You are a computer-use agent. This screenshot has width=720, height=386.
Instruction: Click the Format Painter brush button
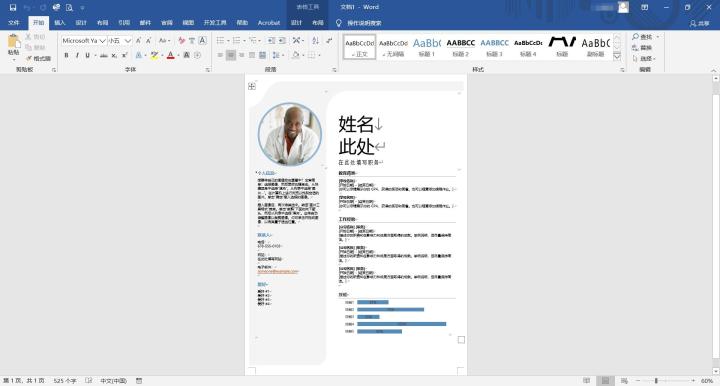point(38,58)
